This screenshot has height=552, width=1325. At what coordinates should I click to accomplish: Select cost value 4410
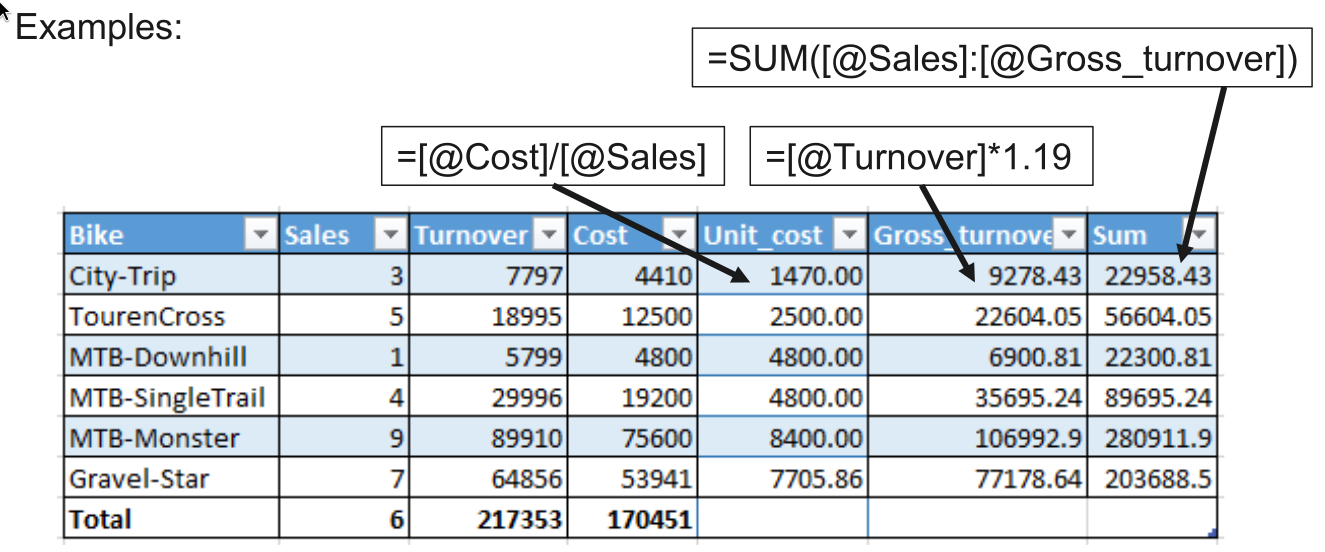click(x=631, y=275)
